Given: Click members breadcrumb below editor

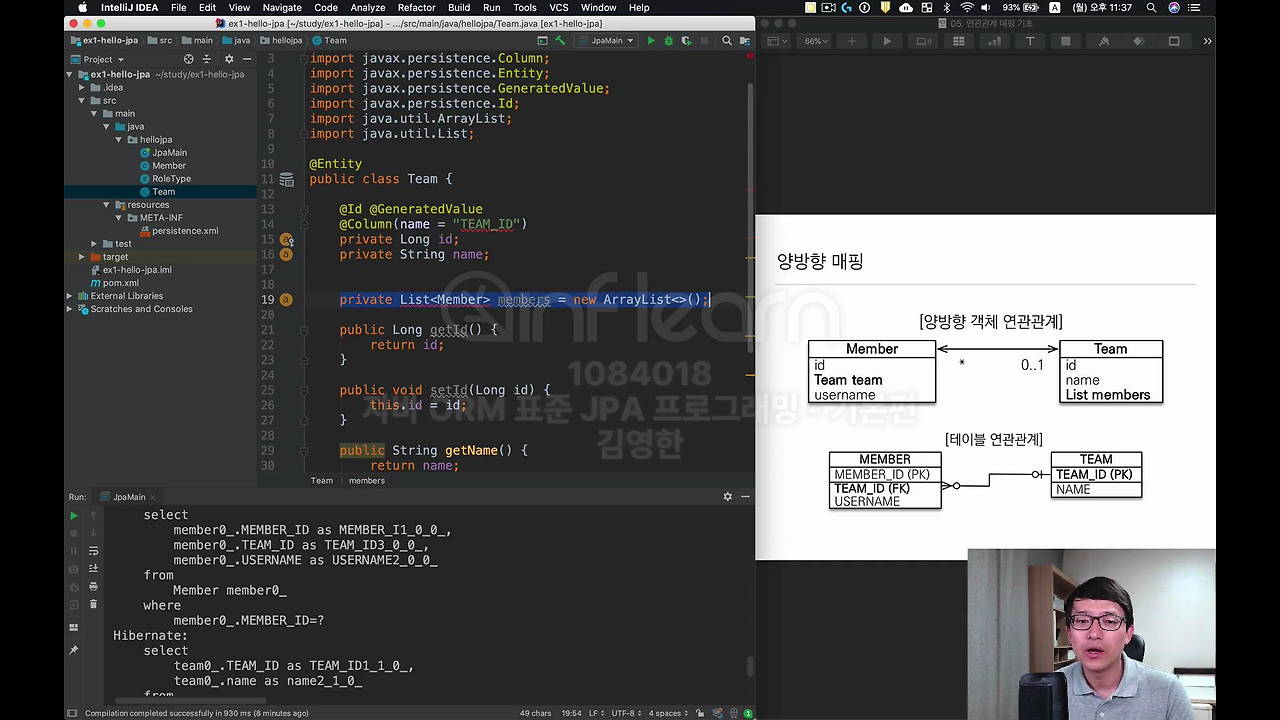Looking at the screenshot, I should [367, 481].
